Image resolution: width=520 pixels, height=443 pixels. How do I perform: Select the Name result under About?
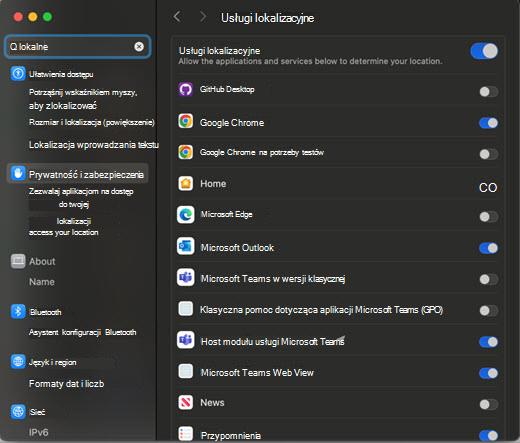pyautogui.click(x=42, y=282)
